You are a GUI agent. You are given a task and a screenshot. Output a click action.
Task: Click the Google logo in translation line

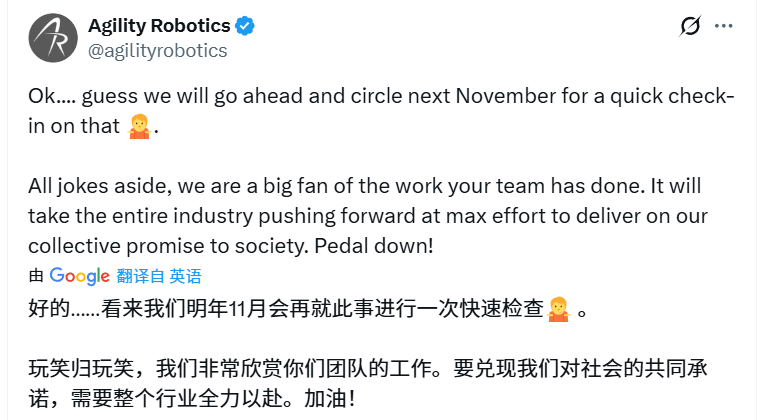coord(79,276)
